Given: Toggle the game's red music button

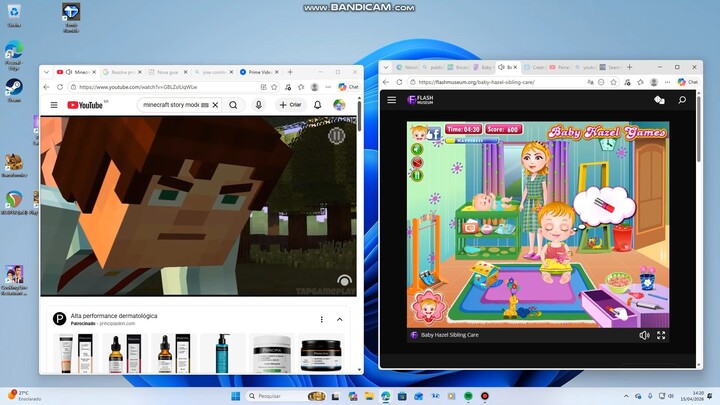Looking at the screenshot, I should coord(417,162).
